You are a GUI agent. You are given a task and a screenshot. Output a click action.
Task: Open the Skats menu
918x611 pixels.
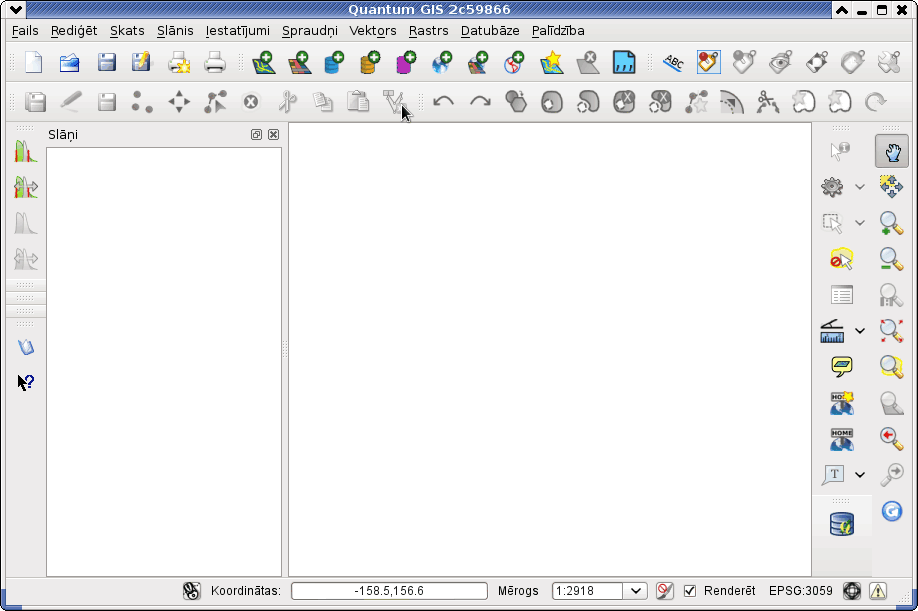click(127, 30)
